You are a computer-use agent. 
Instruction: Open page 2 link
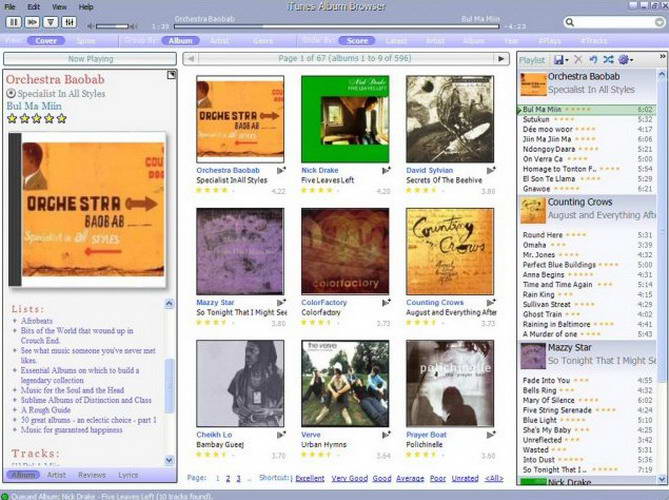click(228, 478)
